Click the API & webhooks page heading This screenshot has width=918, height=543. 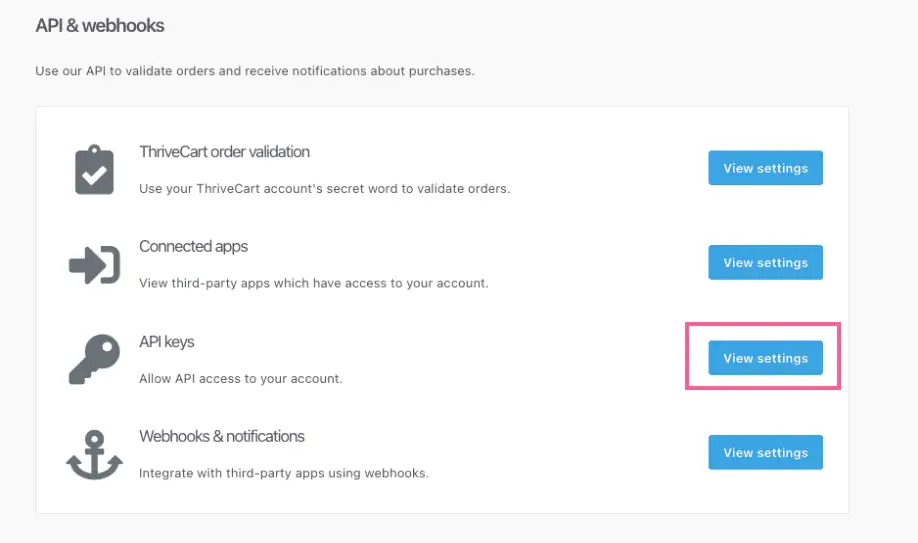(100, 26)
